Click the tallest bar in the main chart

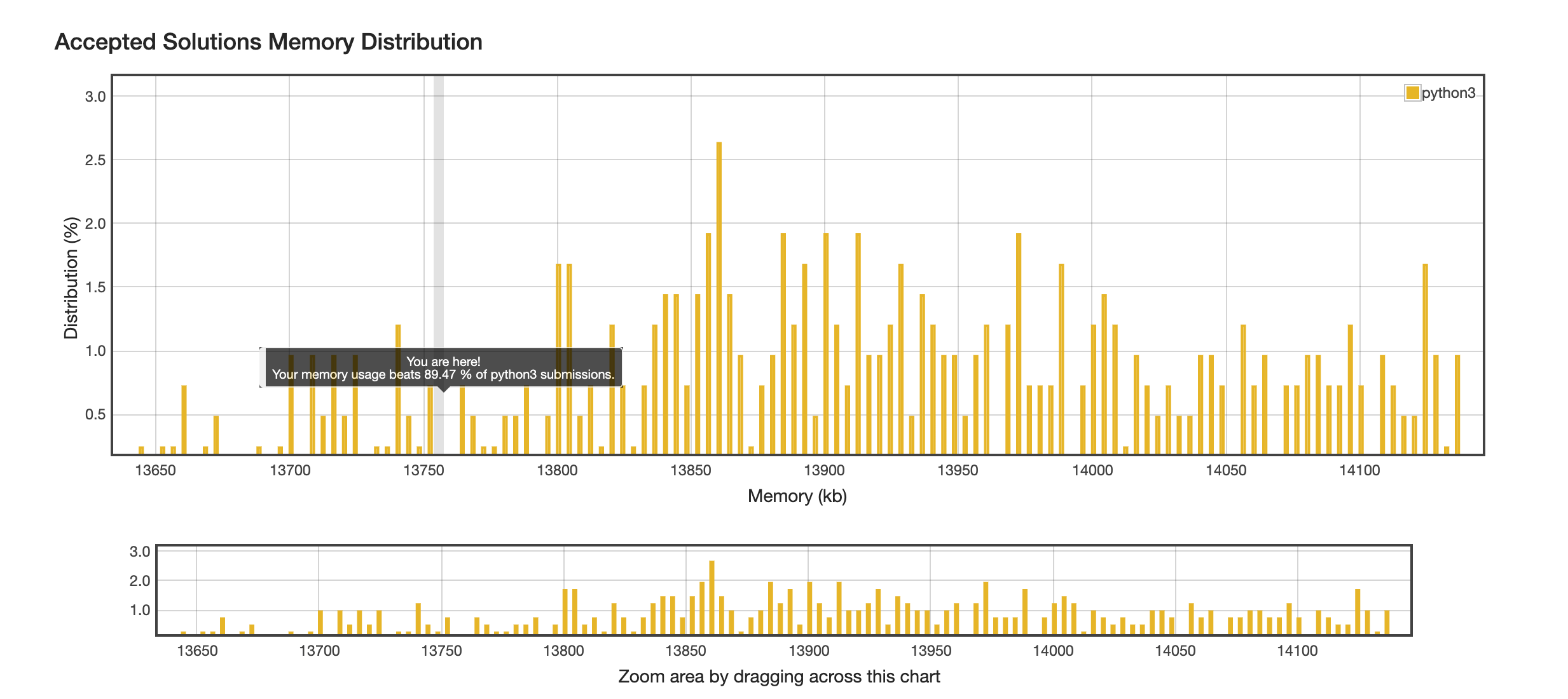click(719, 297)
